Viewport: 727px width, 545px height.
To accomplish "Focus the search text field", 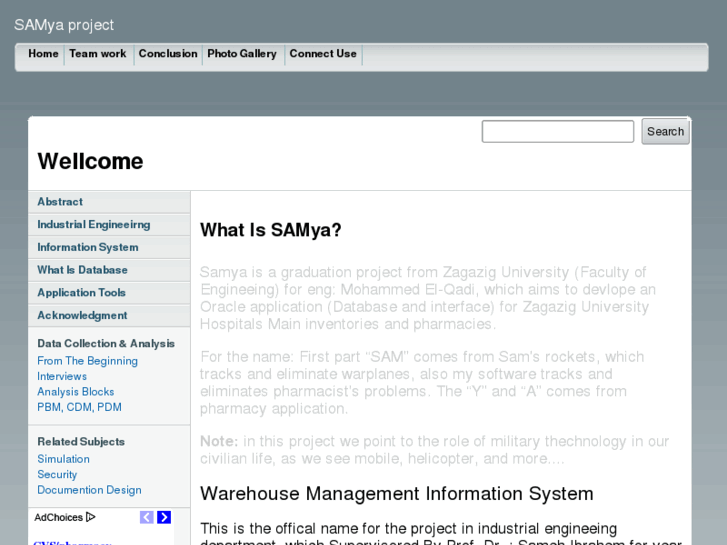I will (558, 132).
